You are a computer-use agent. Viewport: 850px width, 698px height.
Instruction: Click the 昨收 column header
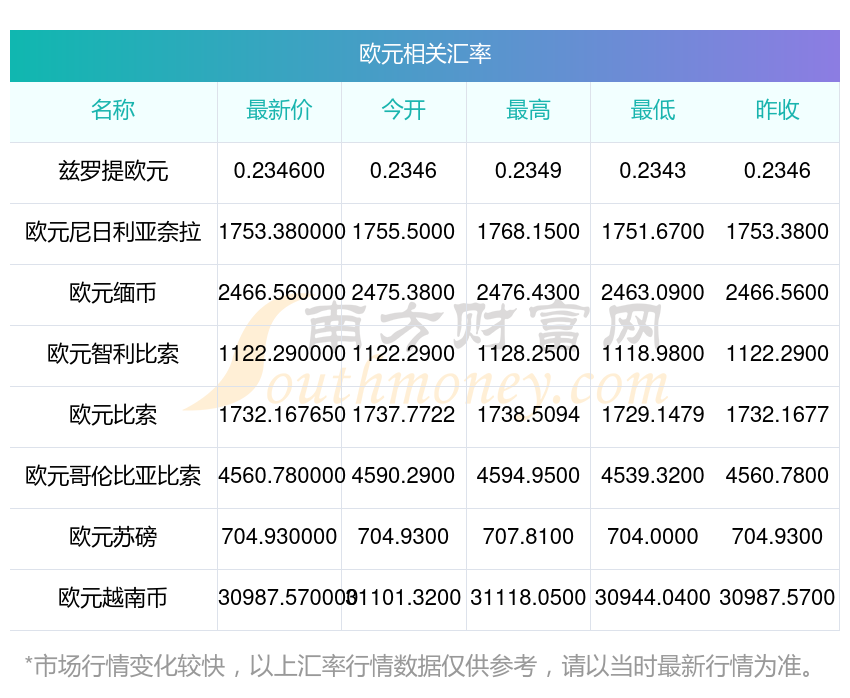point(777,110)
